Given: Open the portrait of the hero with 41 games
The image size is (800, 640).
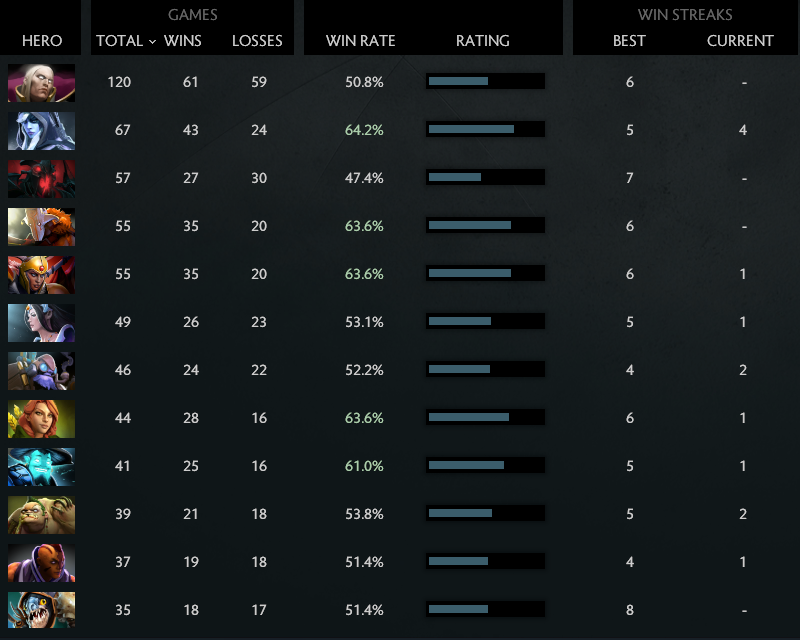Looking at the screenshot, I should (x=36, y=465).
